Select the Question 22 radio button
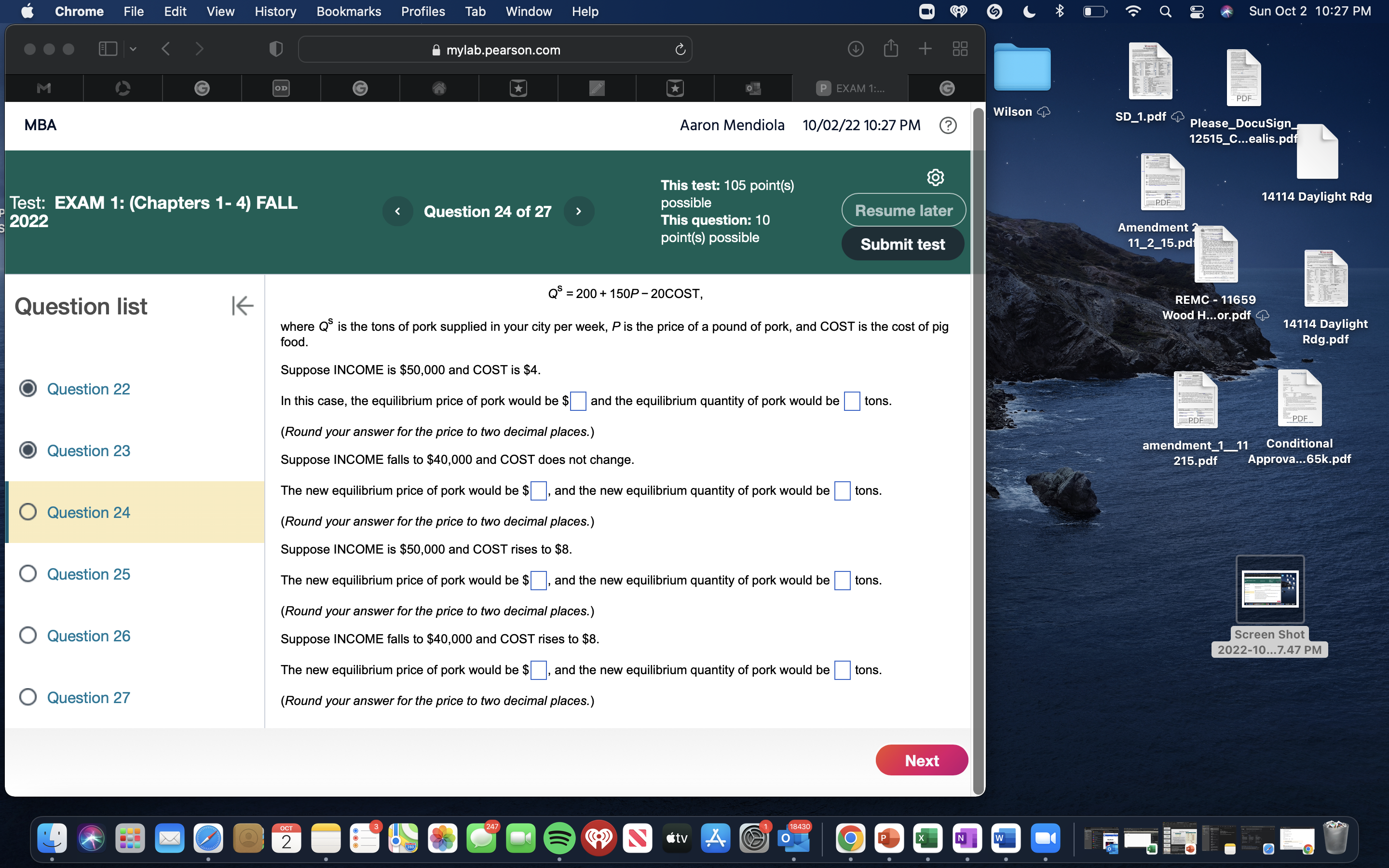 [x=28, y=389]
